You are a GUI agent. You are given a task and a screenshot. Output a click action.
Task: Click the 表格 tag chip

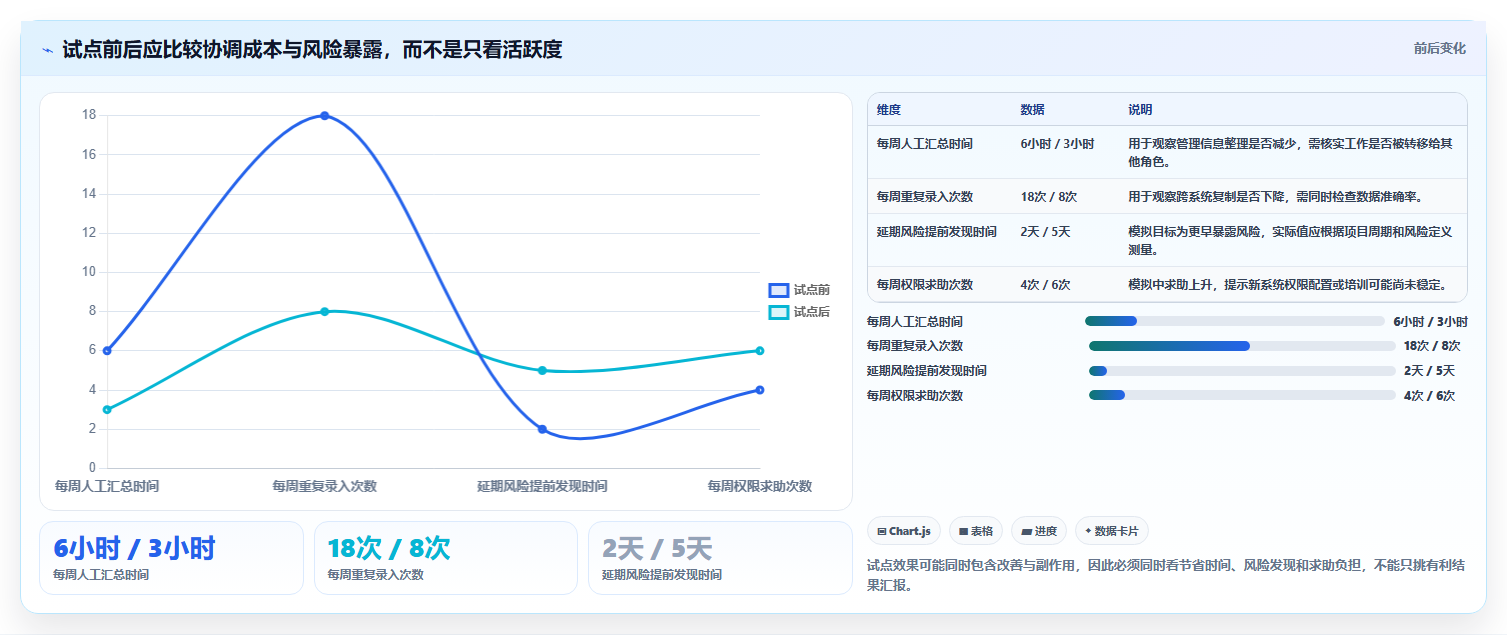[x=976, y=531]
